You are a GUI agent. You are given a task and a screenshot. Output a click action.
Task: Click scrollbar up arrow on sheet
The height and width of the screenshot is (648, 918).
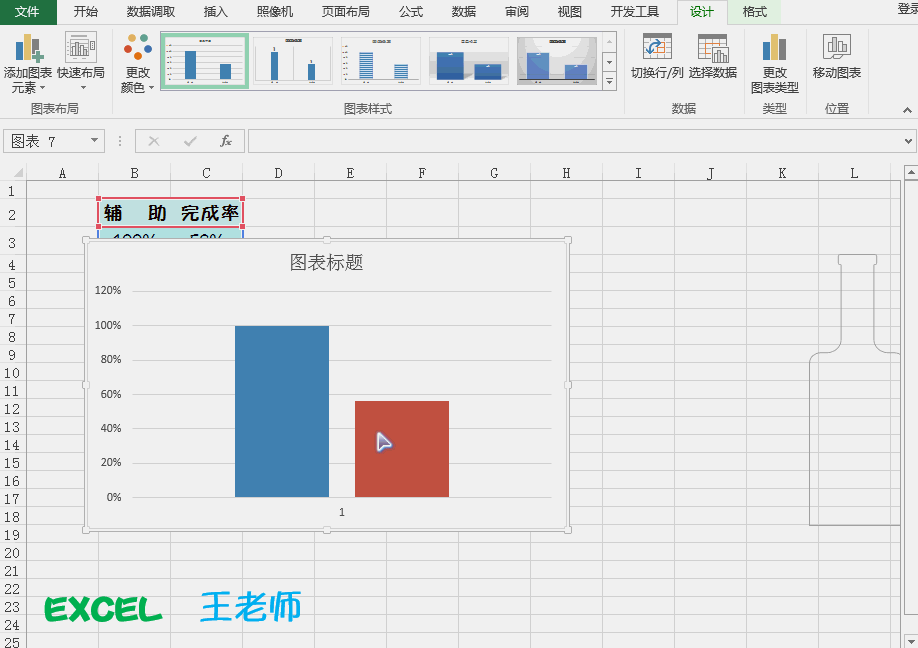coord(911,173)
